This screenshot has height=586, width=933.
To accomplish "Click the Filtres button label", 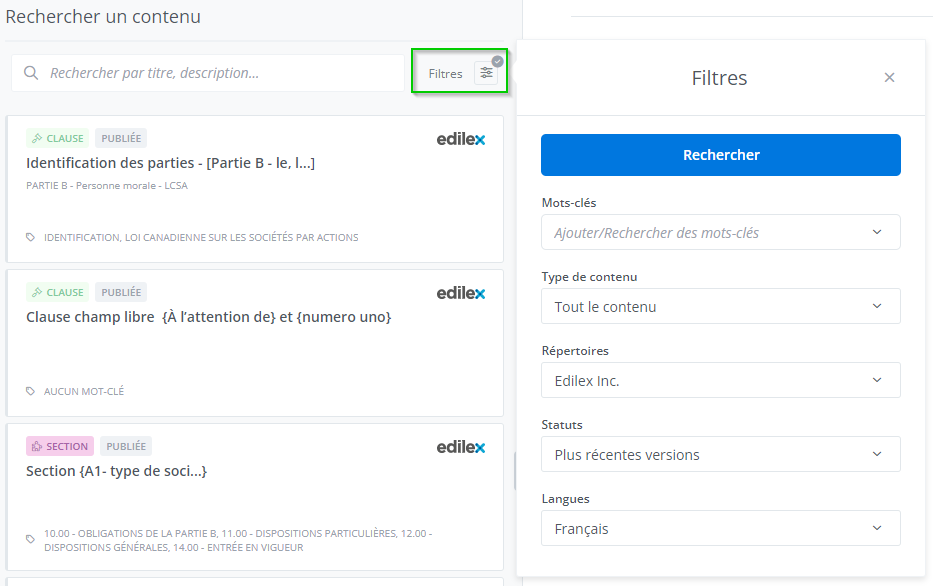I will tap(446, 73).
